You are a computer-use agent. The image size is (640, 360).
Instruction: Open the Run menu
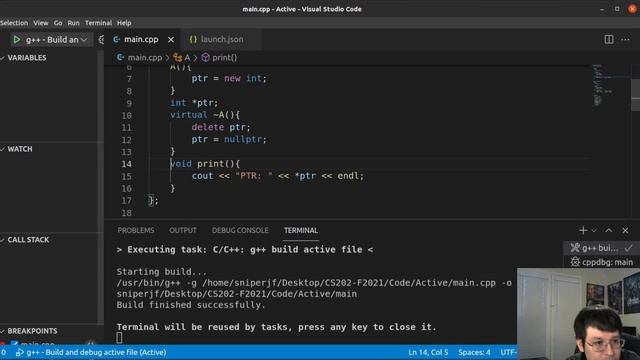click(73, 23)
